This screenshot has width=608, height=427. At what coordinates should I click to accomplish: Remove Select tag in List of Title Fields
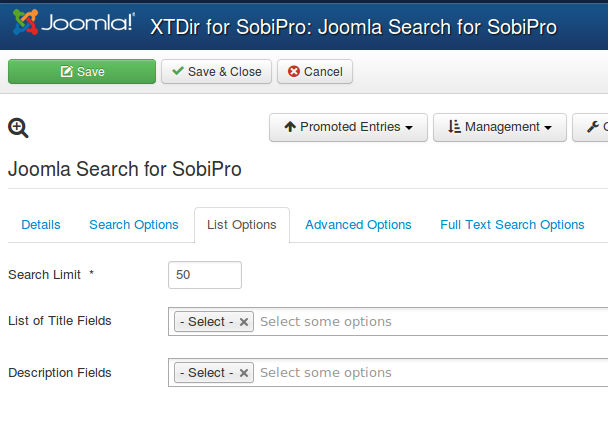click(244, 322)
